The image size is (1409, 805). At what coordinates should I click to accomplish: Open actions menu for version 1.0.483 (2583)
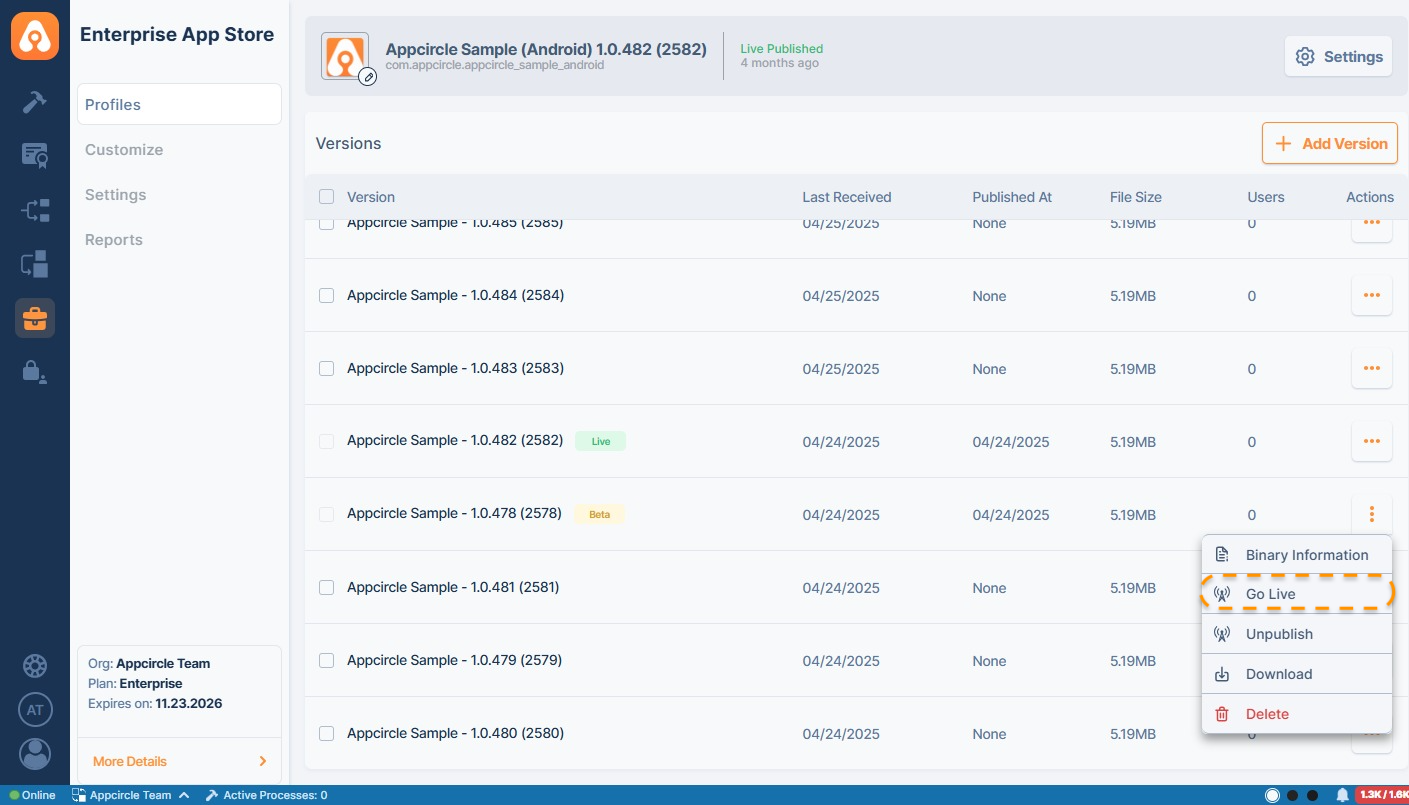pyautogui.click(x=1371, y=369)
